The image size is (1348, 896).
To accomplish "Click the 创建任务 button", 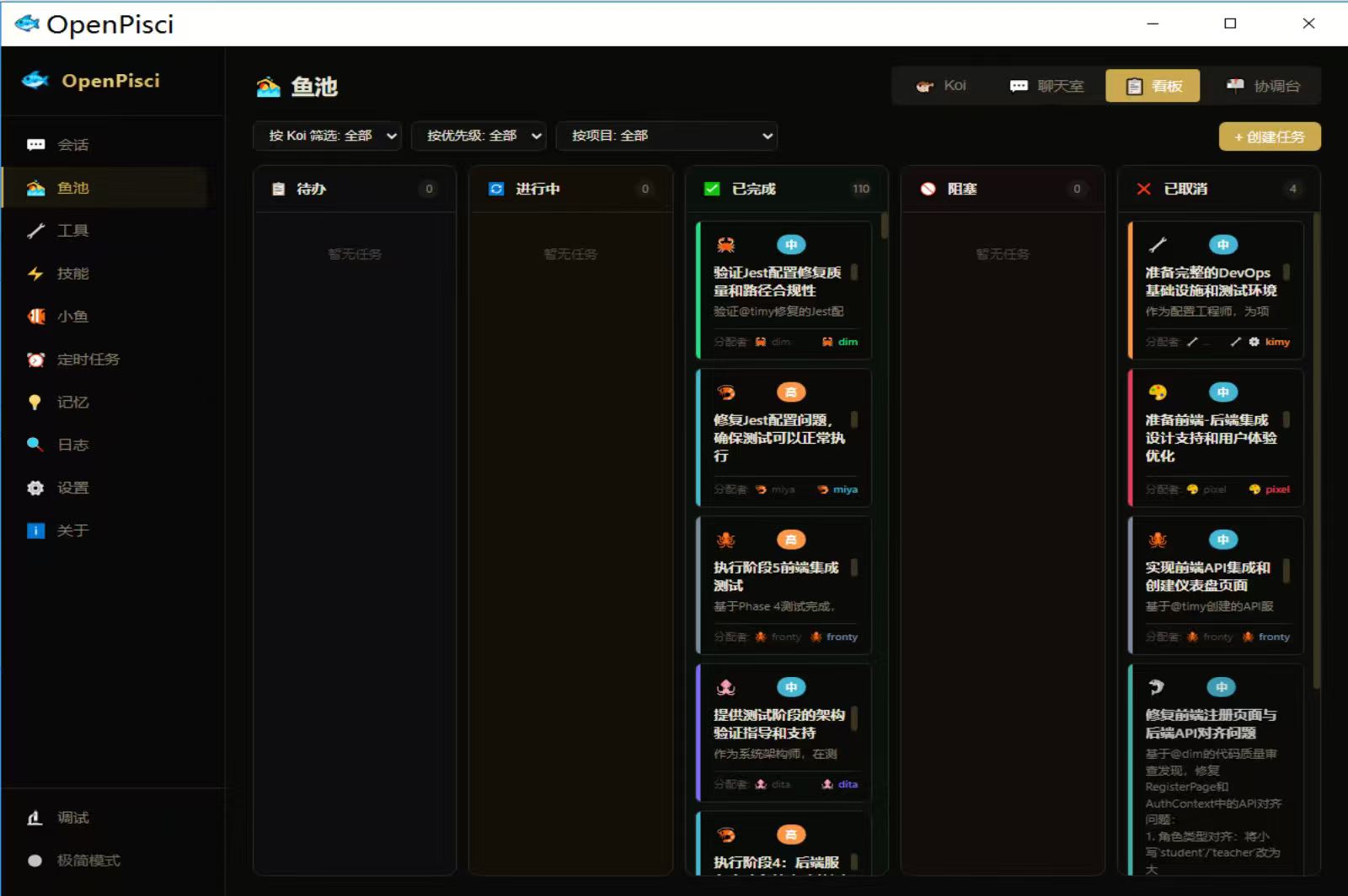I will coord(1270,136).
